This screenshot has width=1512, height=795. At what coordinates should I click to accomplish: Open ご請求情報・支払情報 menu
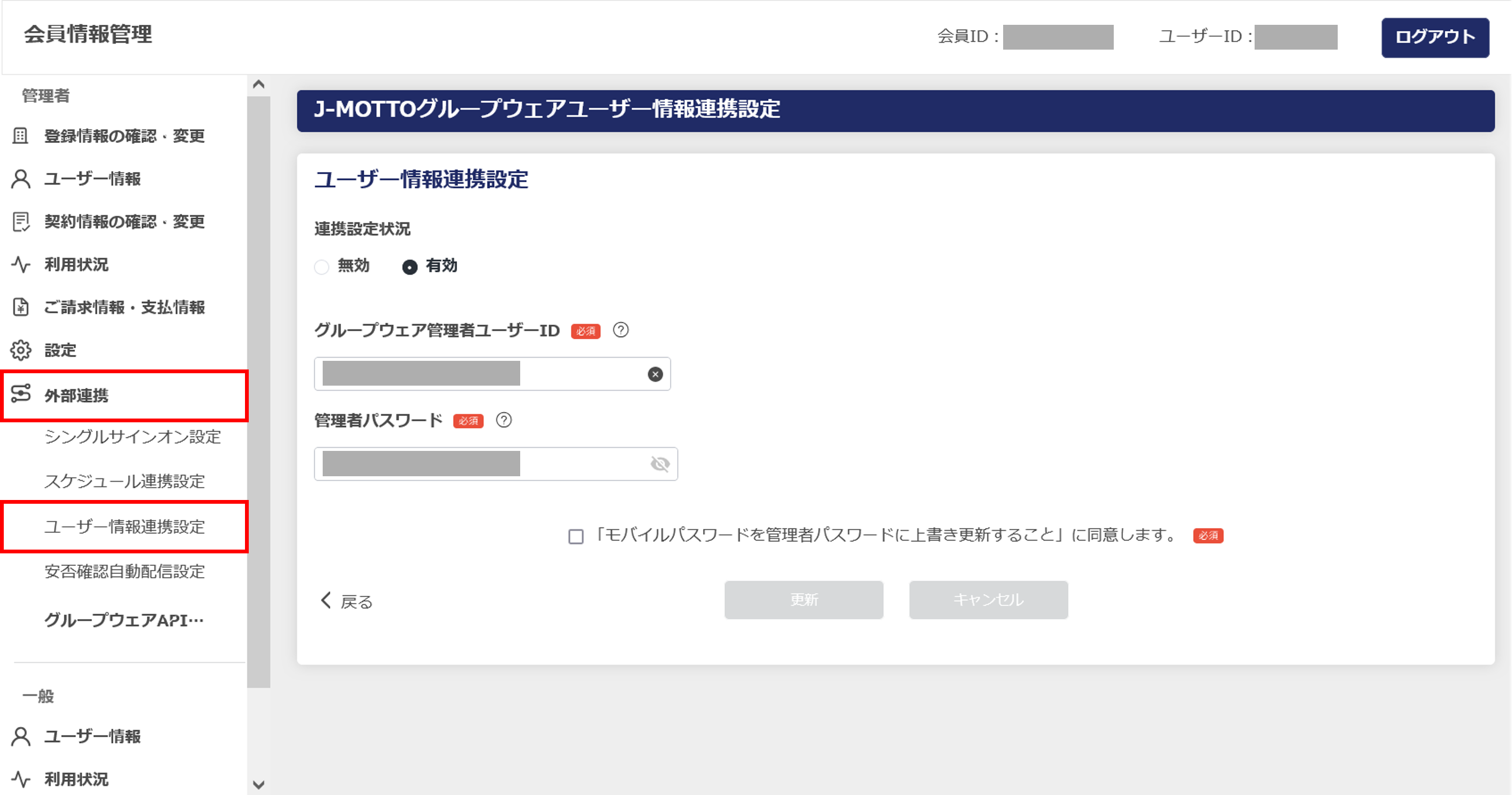(x=124, y=307)
